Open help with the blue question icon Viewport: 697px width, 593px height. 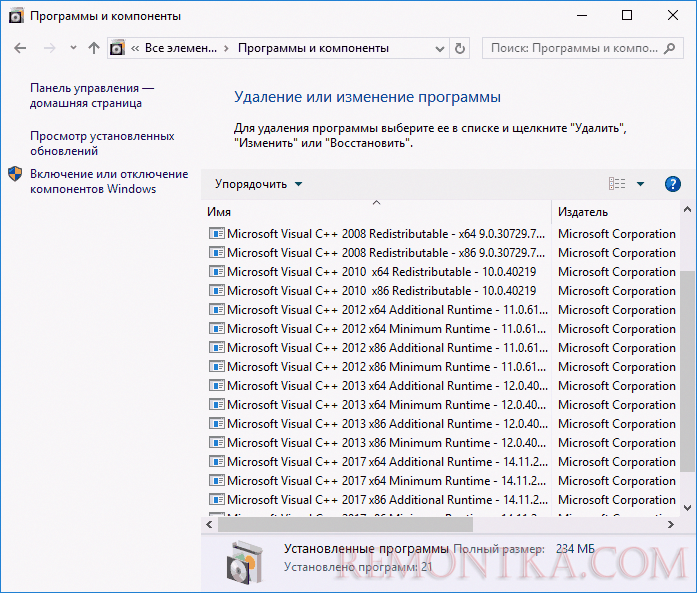(x=673, y=184)
